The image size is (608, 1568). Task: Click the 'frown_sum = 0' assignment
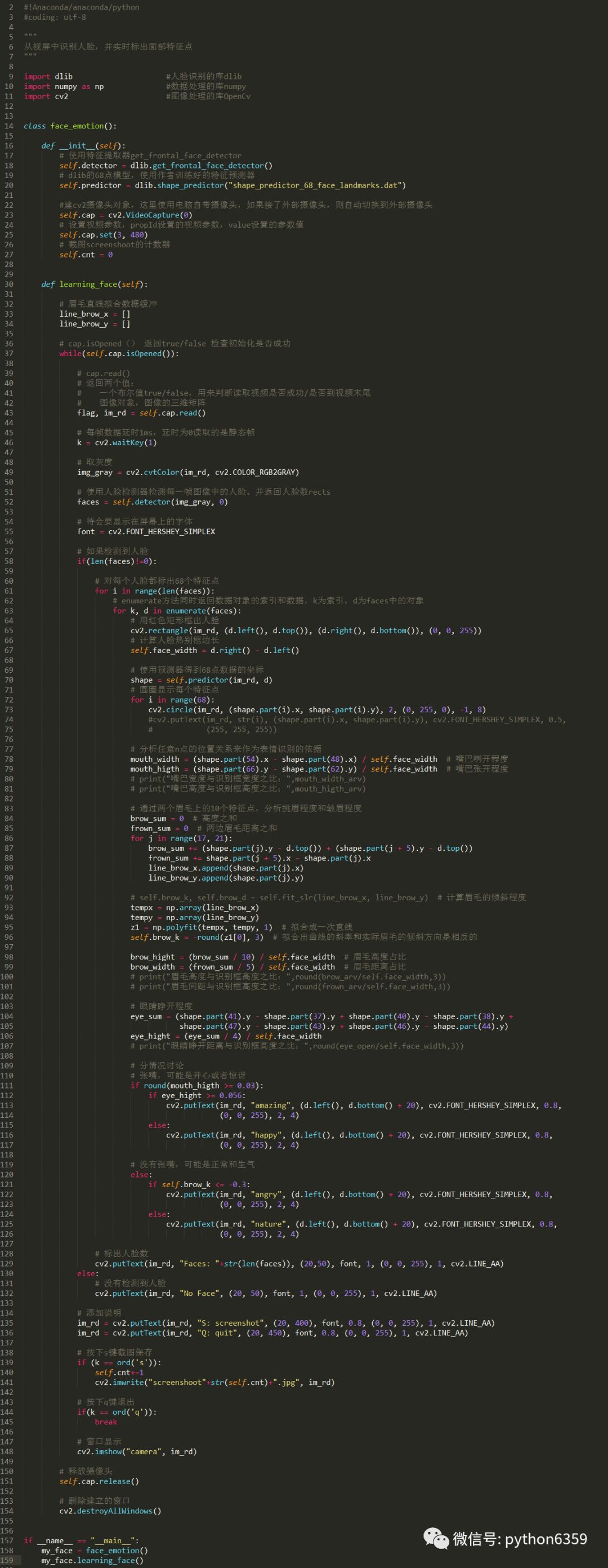pos(159,828)
